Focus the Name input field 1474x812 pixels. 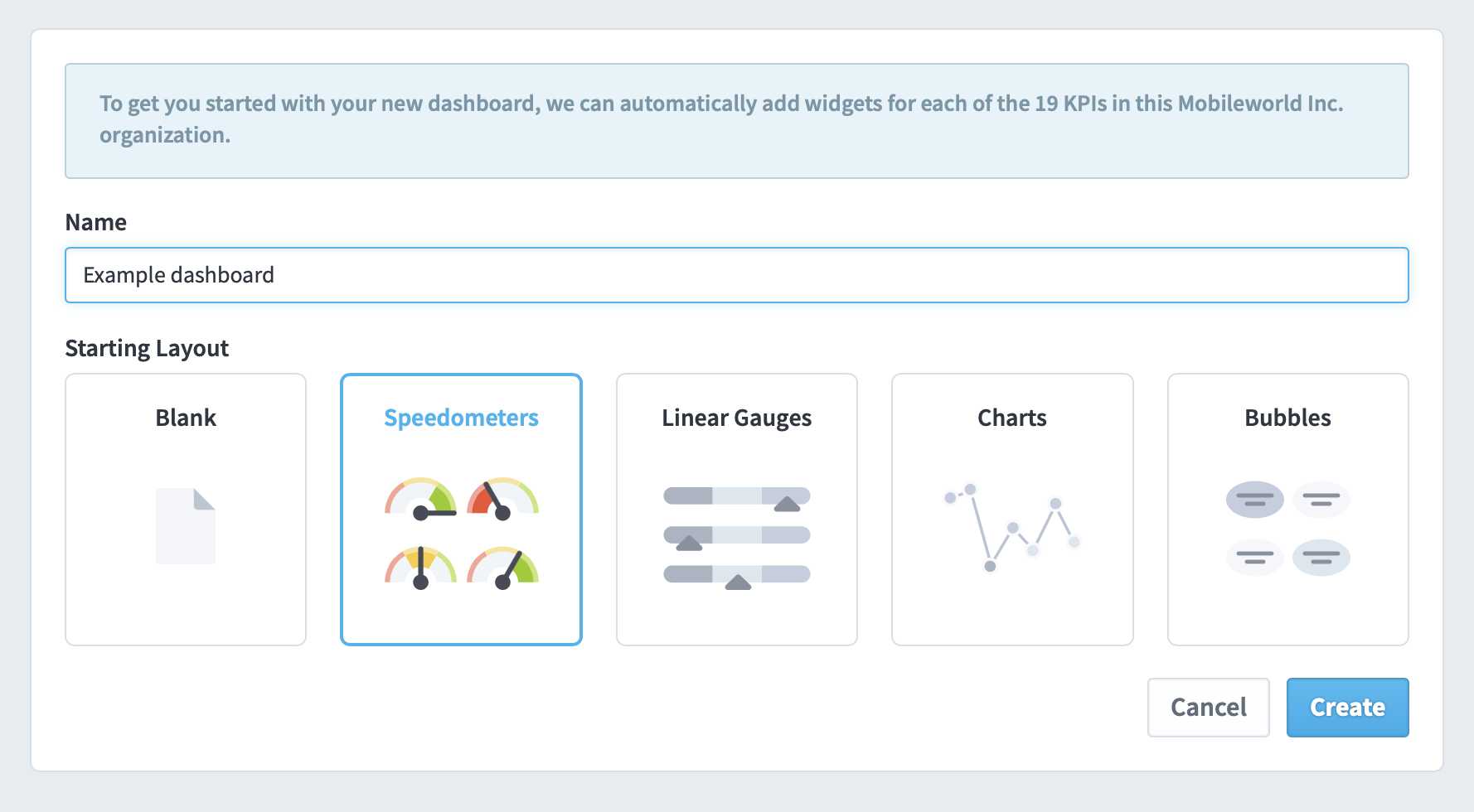[x=737, y=275]
